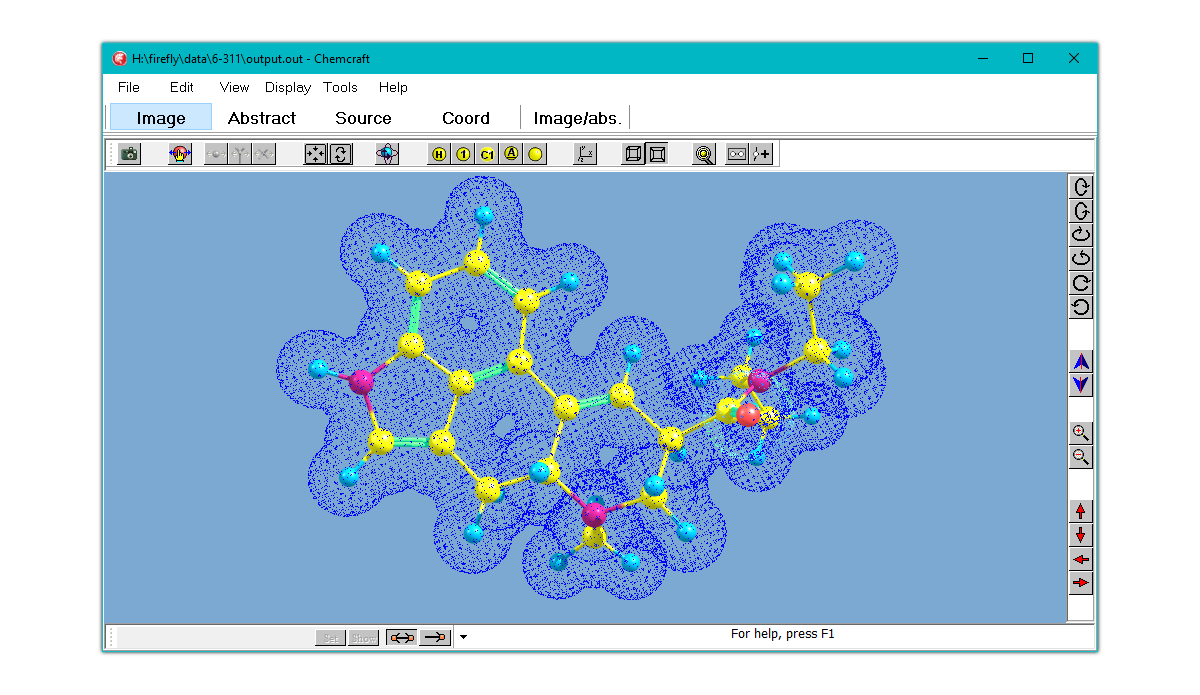Toggle the double-headed arrow bond button in the bottom bar
Image resolution: width=1200 pixels, height=695 pixels.
click(x=402, y=637)
